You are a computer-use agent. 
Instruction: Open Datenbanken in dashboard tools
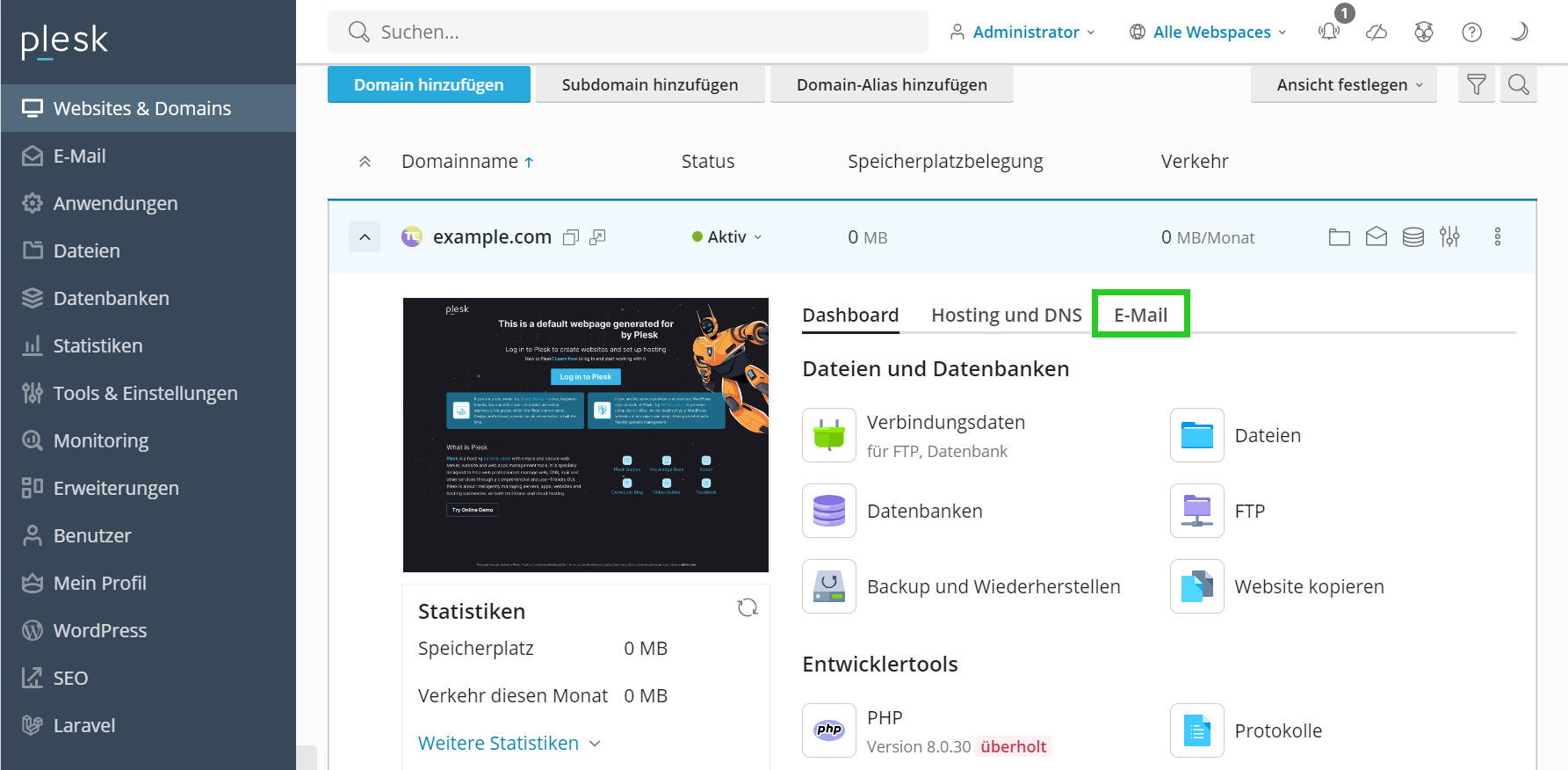point(892,511)
